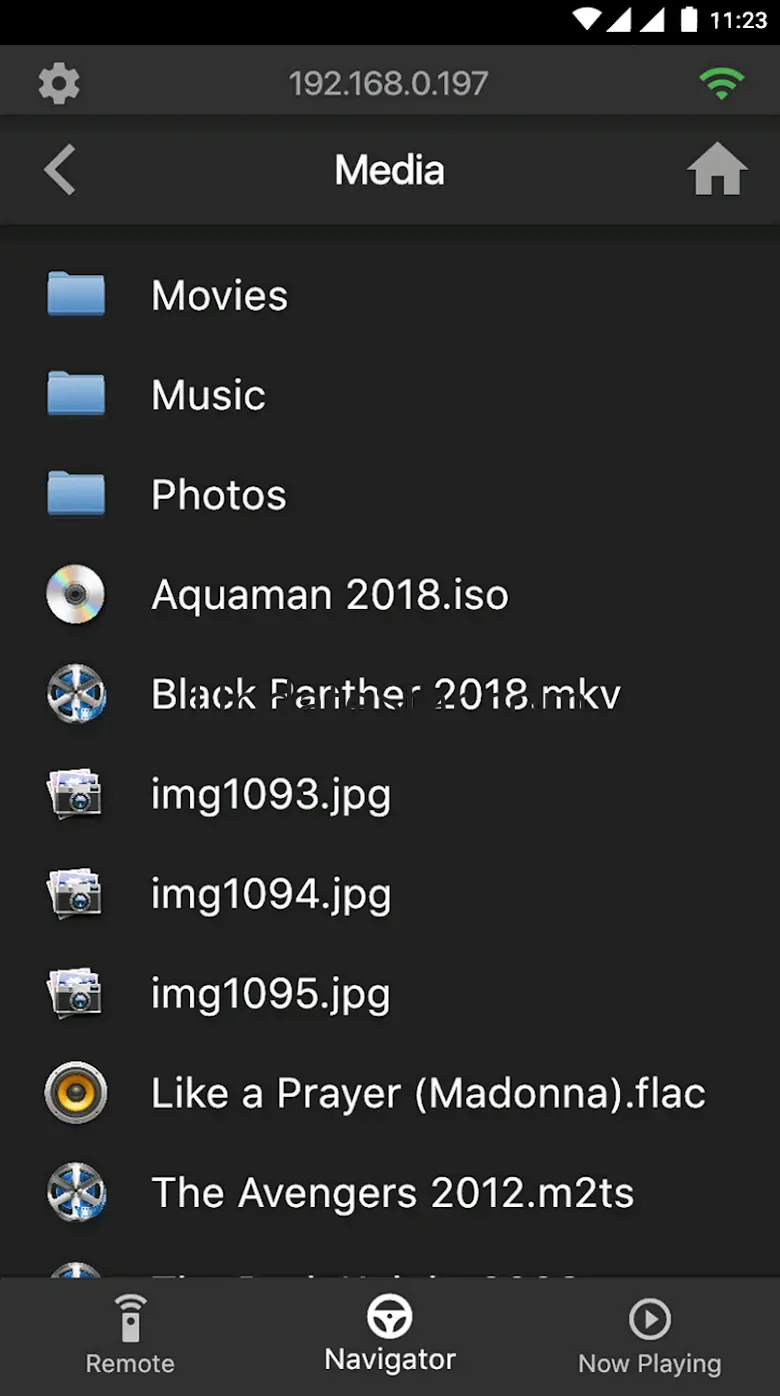
Task: Click the speaker icon for Like a Prayer
Action: point(76,1093)
